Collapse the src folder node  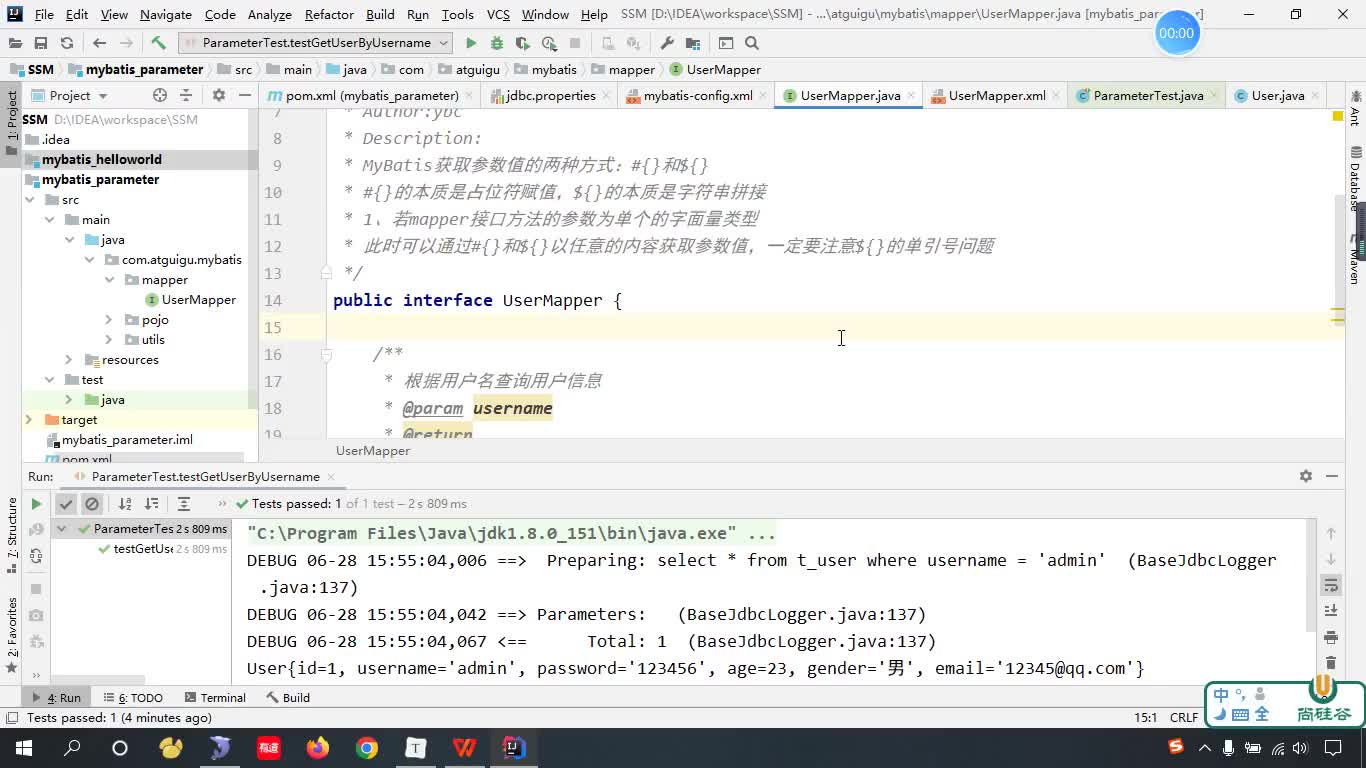[30, 200]
